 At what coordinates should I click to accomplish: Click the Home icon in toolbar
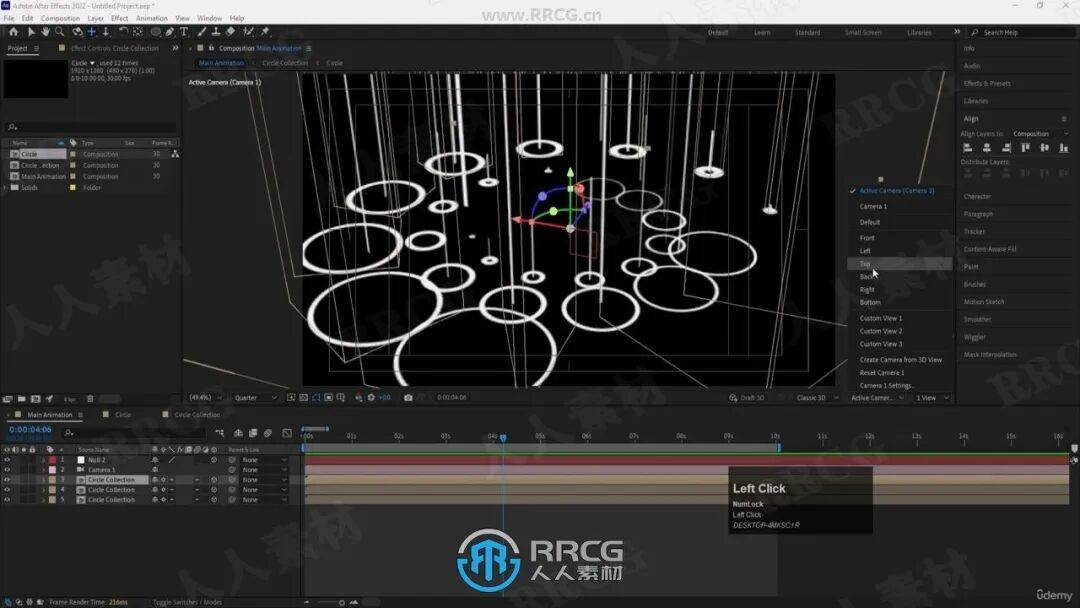point(13,32)
